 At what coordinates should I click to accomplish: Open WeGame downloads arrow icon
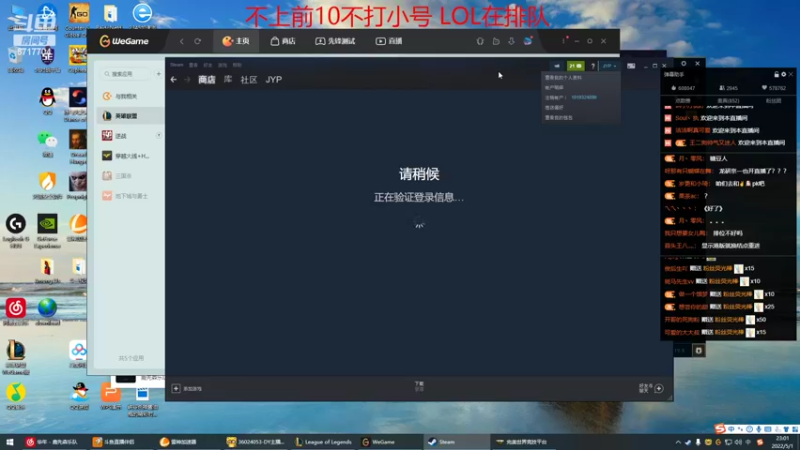tap(511, 41)
